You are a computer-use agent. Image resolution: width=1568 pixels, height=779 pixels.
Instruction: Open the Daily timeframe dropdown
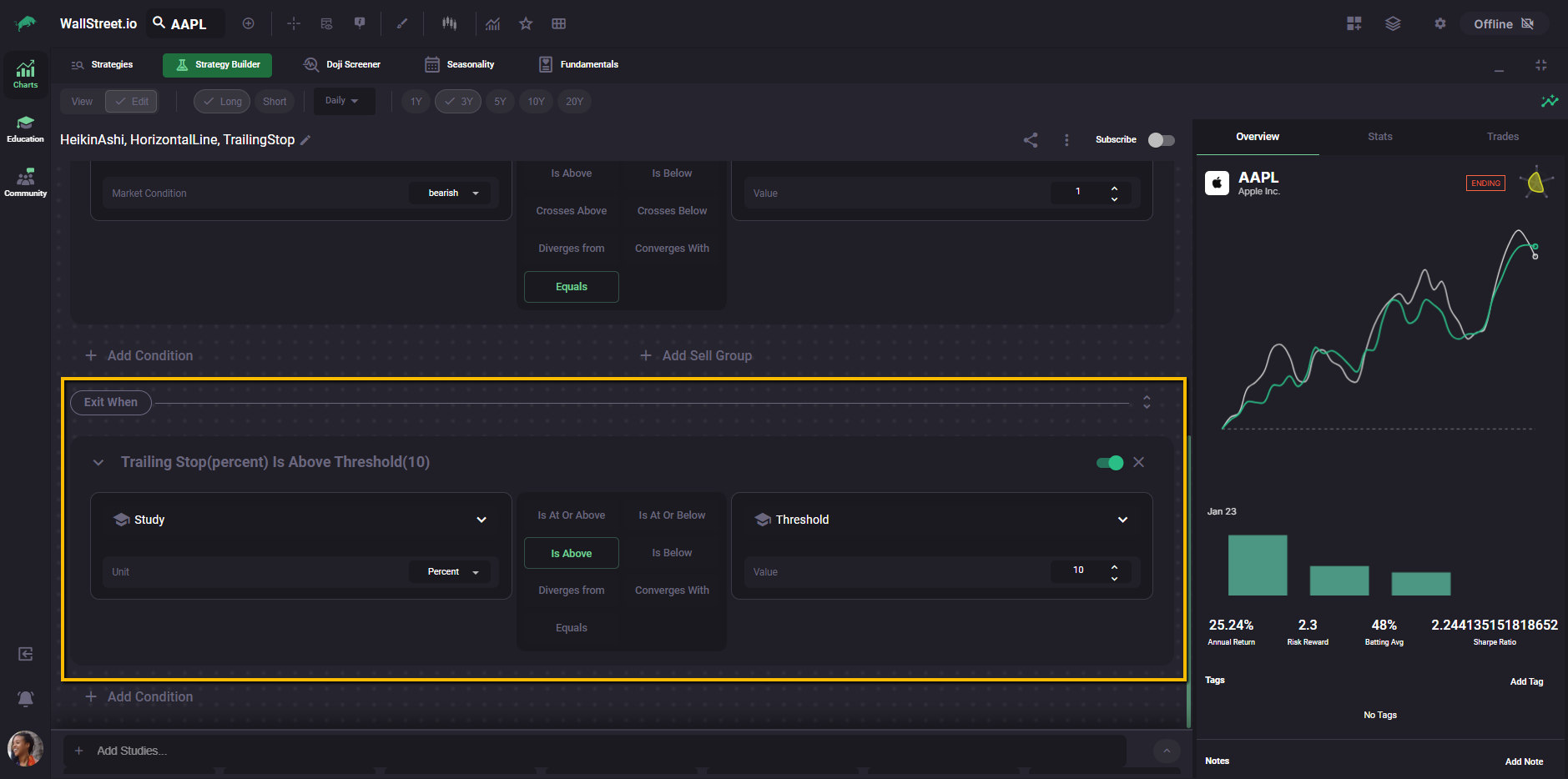click(343, 101)
